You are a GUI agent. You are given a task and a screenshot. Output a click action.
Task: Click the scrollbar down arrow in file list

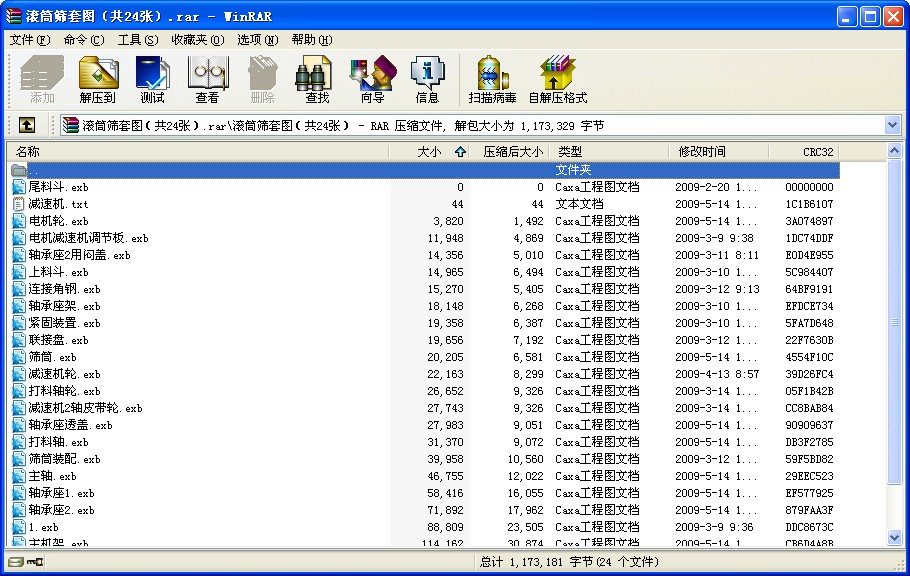coord(895,538)
